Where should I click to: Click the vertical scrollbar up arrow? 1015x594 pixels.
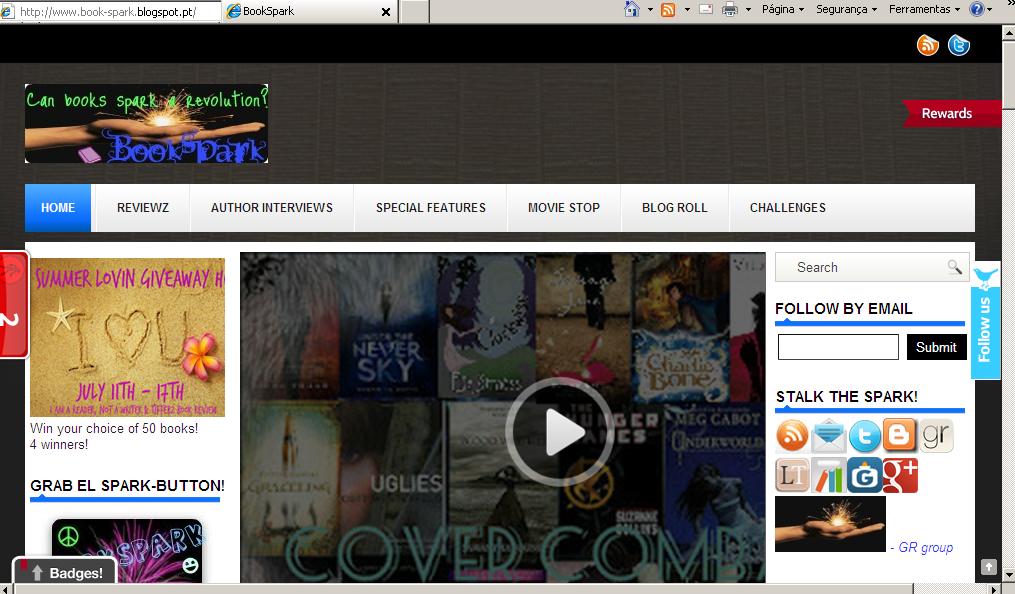[1008, 31]
